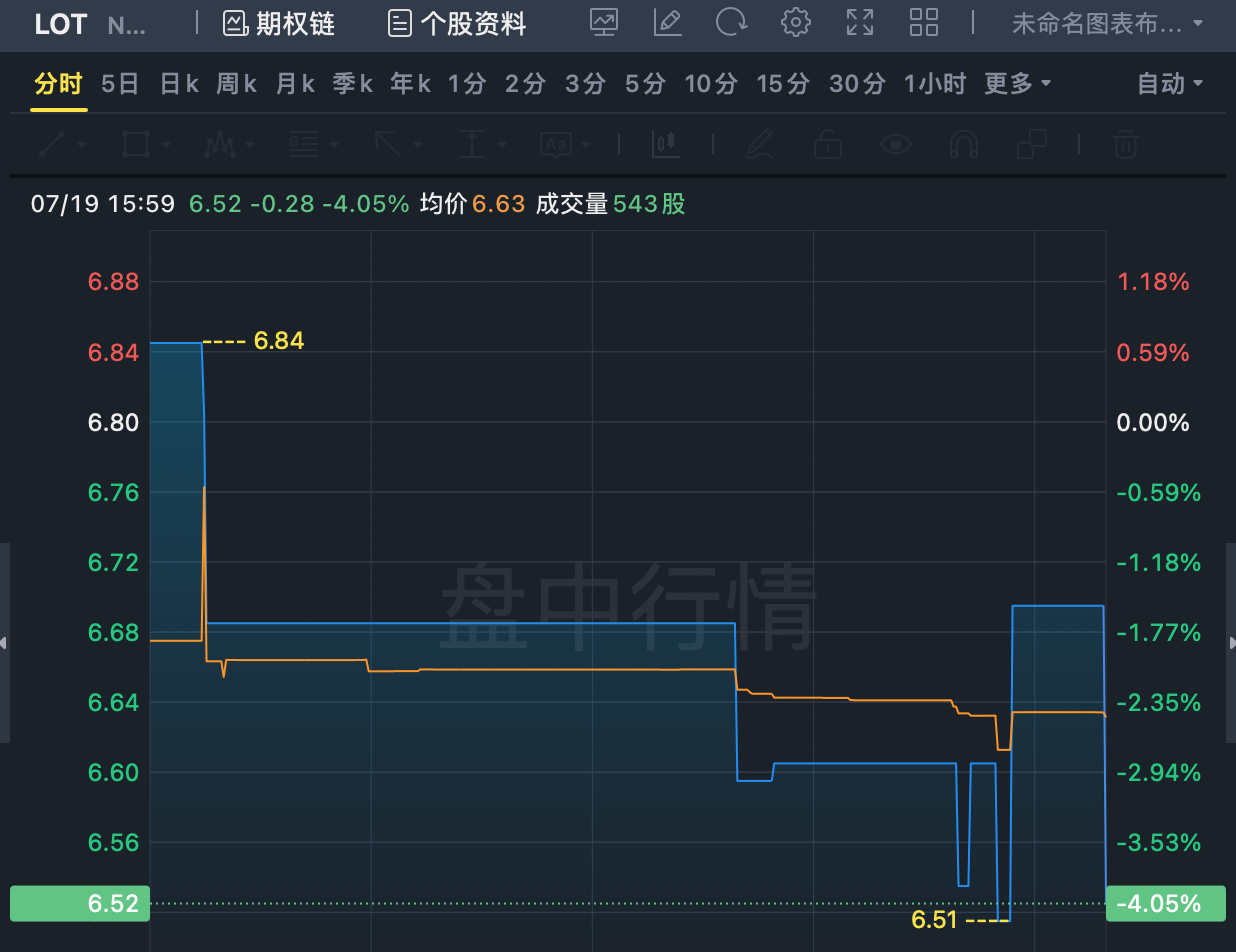Expand the angle tool dropdown arrow
The image size is (1236, 952).
pyautogui.click(x=417, y=145)
